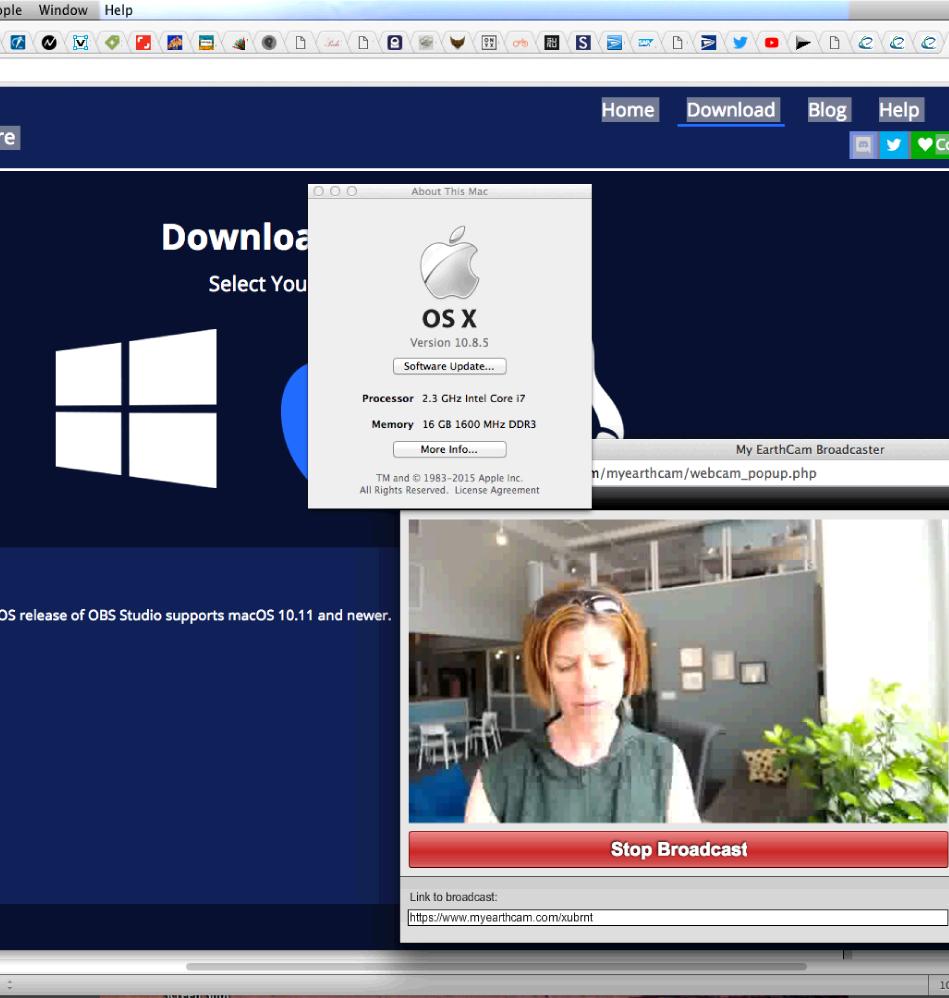Open the black square glyph pinned tab
Screen dimensions: 949x998
(551, 43)
